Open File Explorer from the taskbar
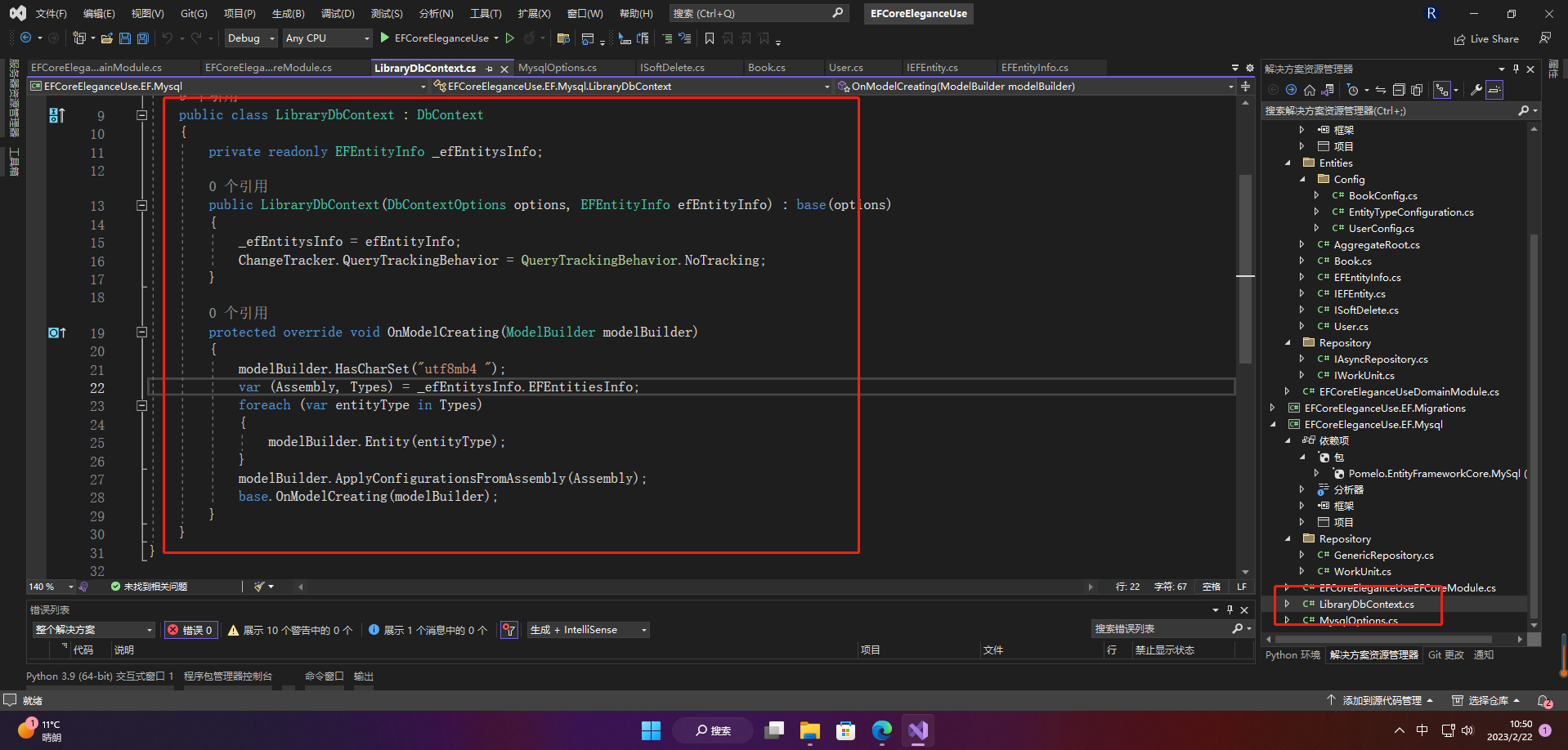 (x=809, y=730)
